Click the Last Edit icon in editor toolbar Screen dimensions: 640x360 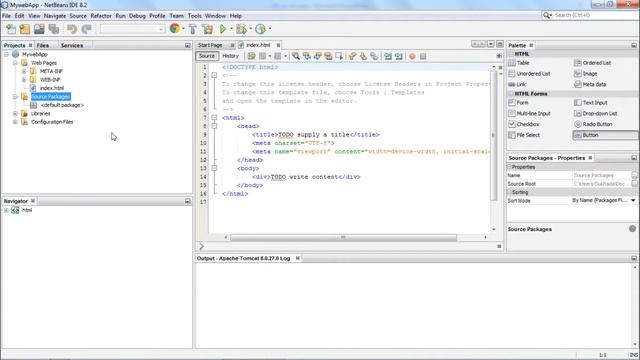click(x=251, y=56)
